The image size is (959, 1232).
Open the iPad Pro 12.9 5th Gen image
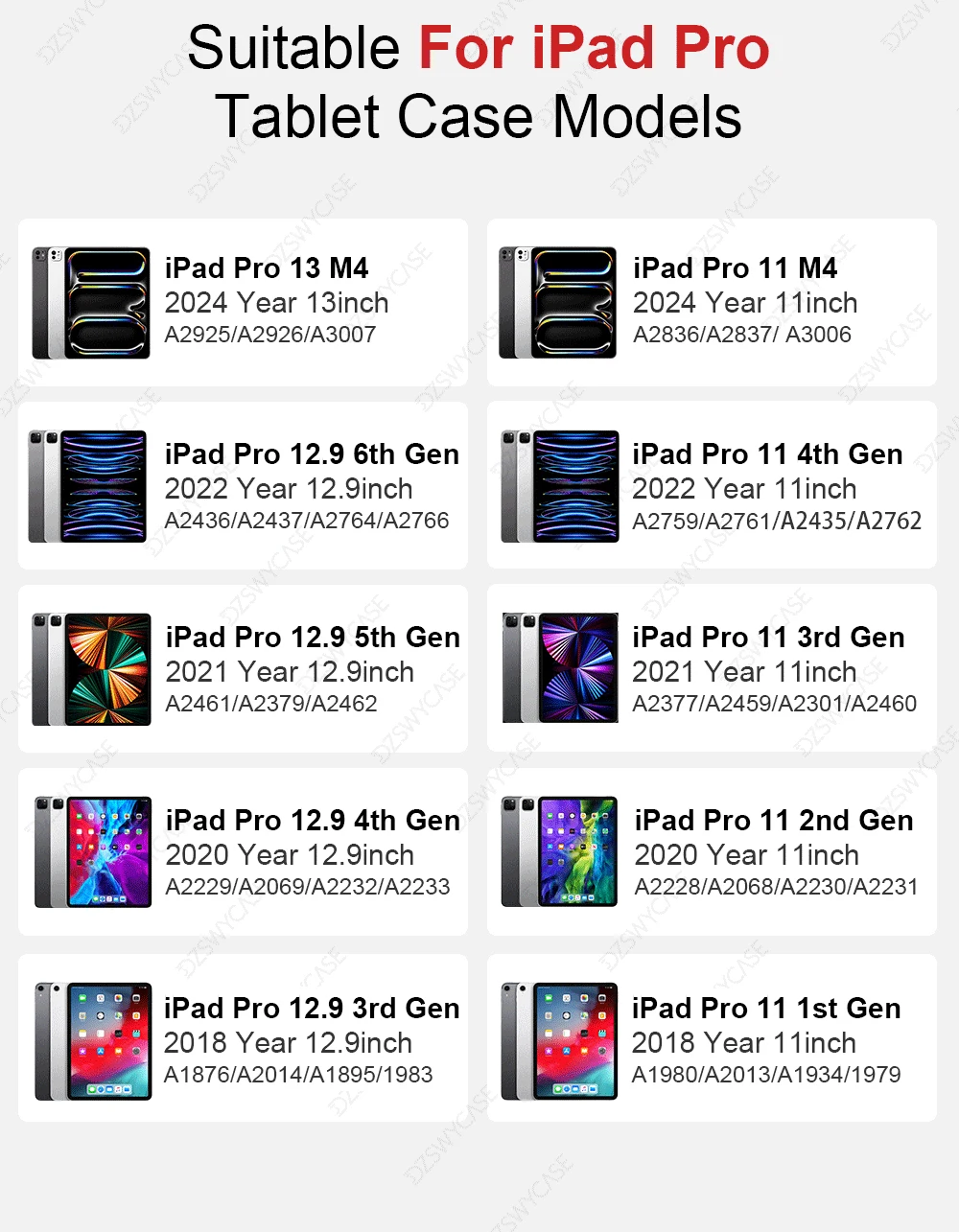click(x=91, y=669)
